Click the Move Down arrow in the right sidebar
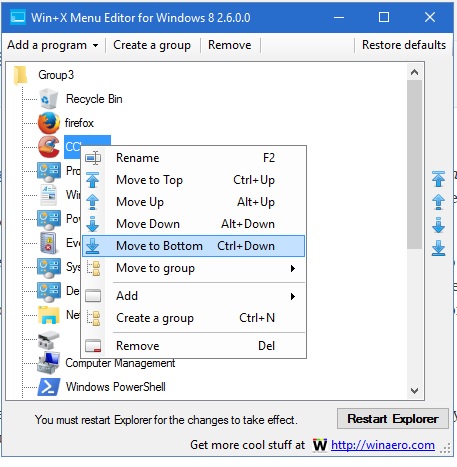This screenshot has height=467, width=457. (438, 225)
